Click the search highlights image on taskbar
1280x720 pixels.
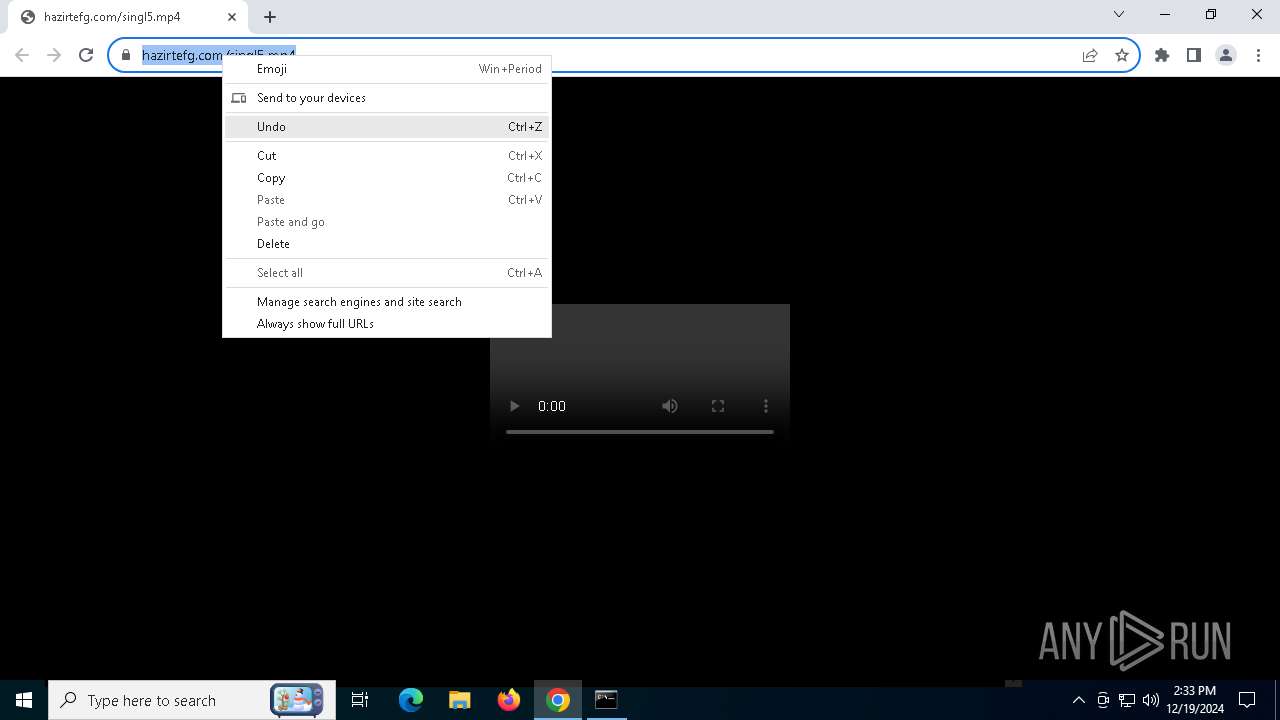coord(297,700)
